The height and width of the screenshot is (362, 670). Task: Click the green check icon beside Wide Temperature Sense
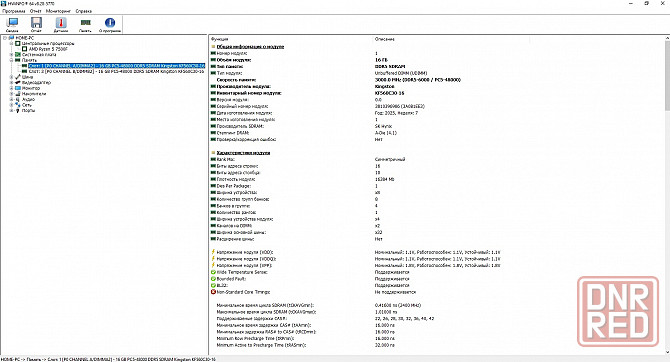(x=213, y=272)
